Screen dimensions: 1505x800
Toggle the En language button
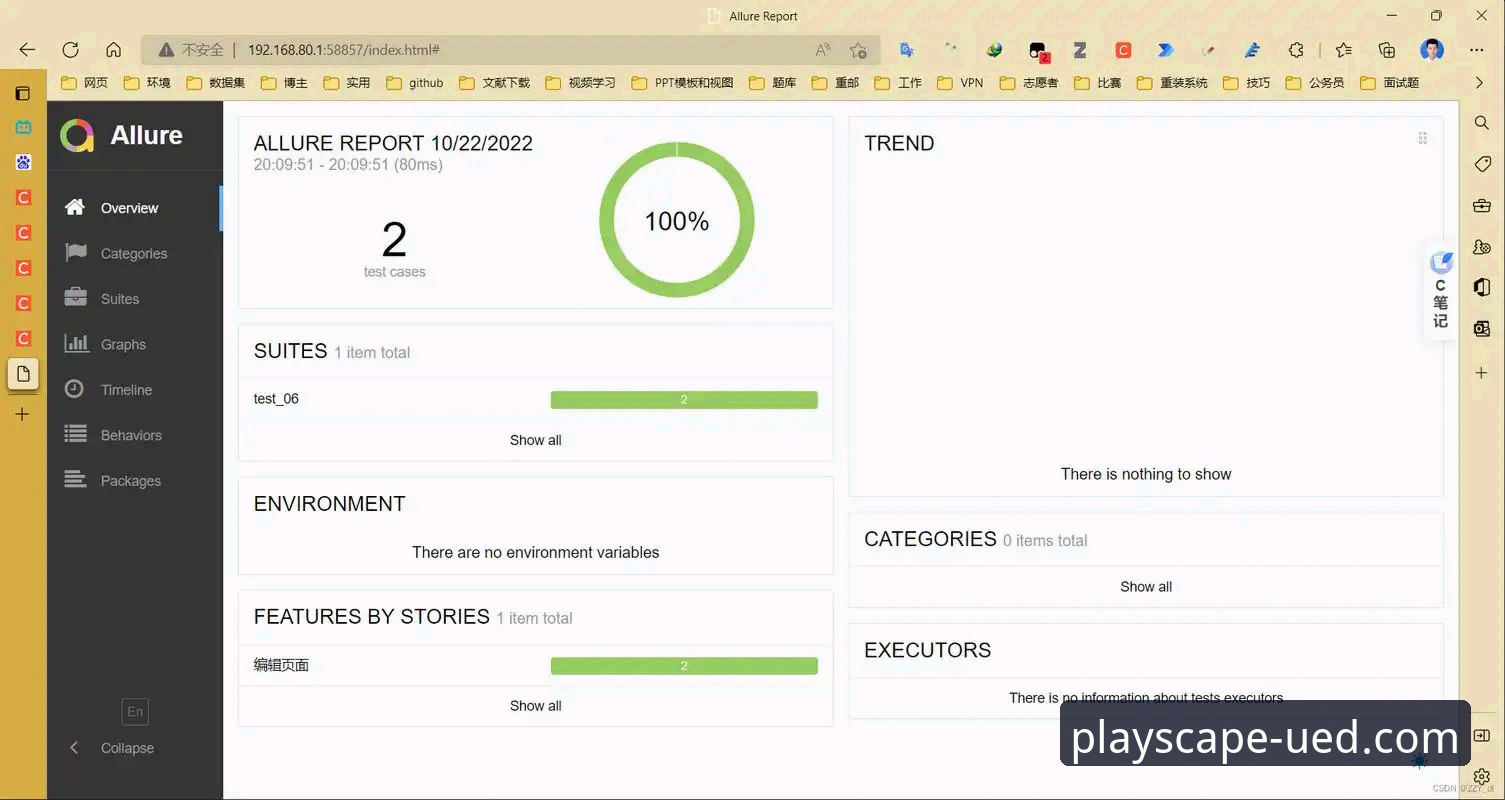(x=135, y=711)
